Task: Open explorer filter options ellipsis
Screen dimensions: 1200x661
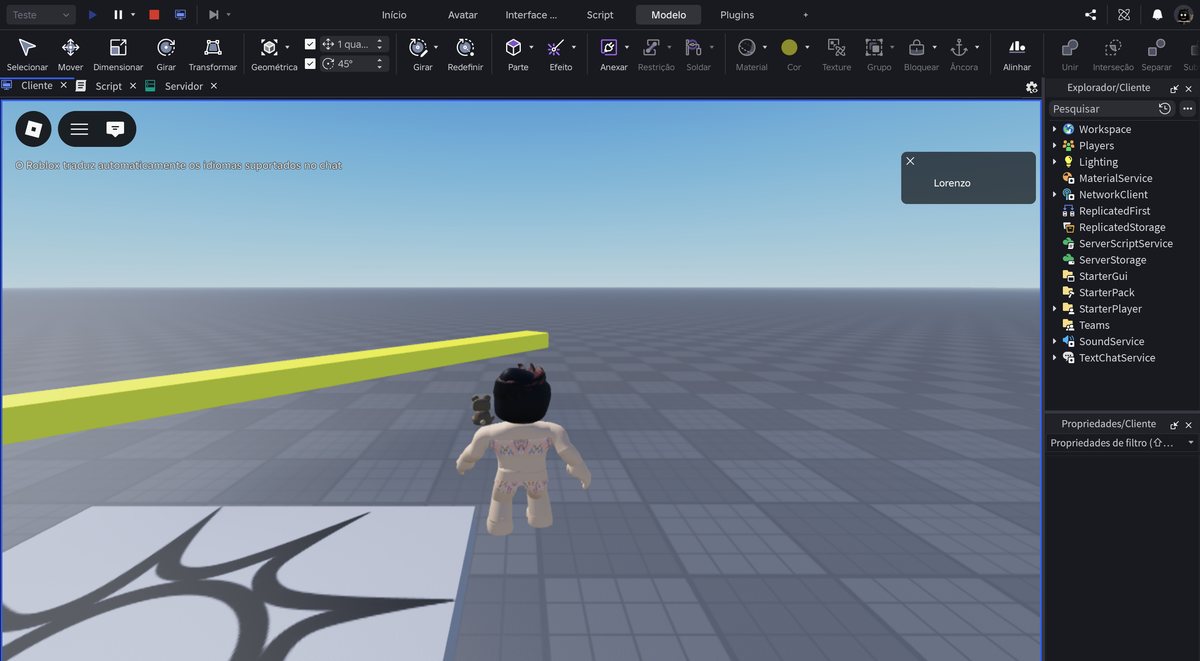Action: pyautogui.click(x=1187, y=108)
